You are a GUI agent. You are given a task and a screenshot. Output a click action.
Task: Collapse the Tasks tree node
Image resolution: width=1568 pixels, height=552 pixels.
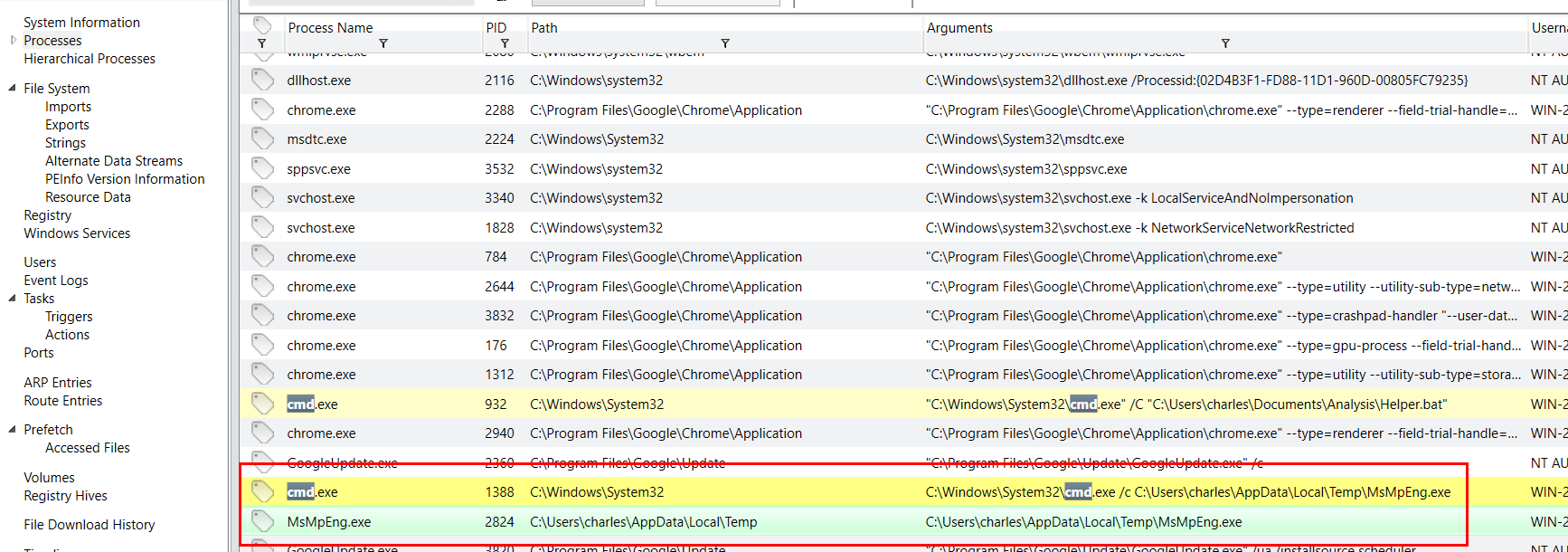(13, 299)
